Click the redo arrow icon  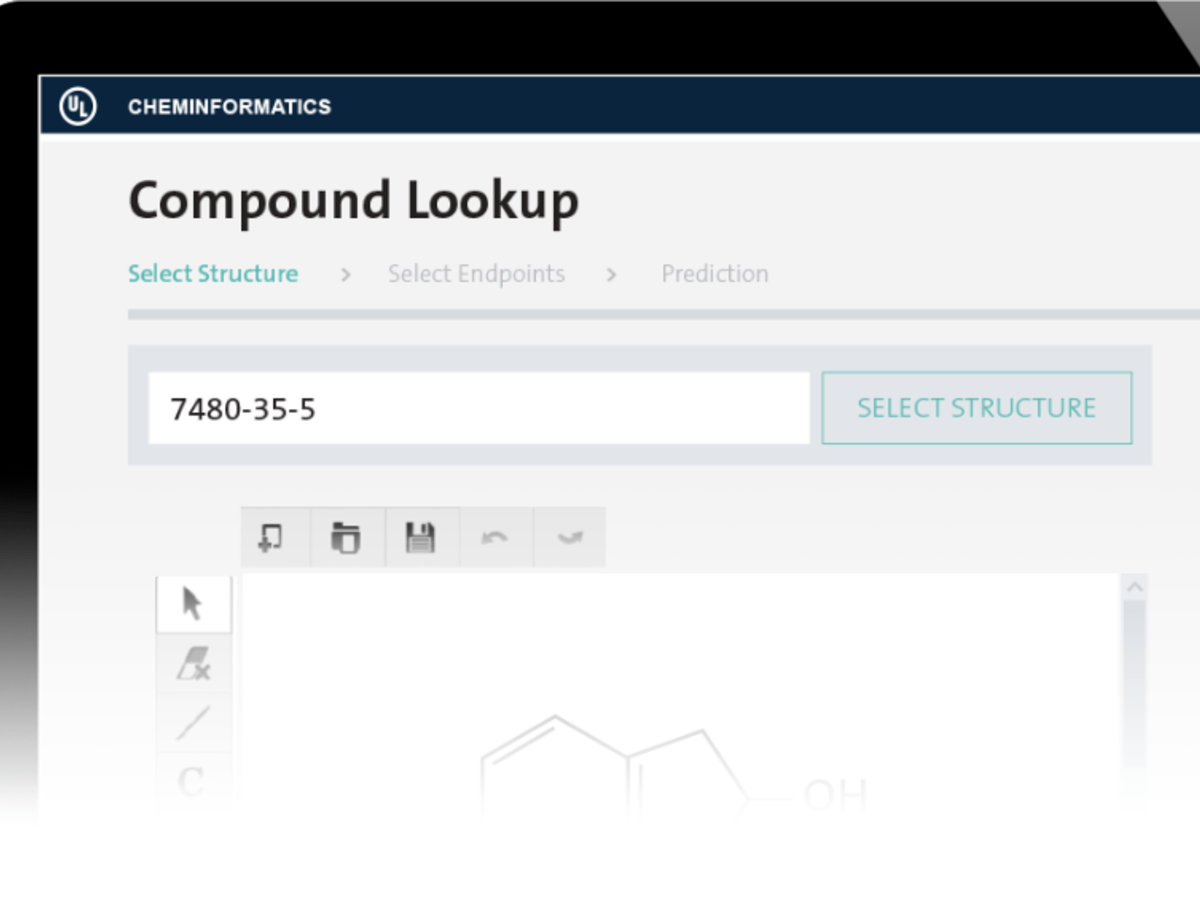point(570,537)
